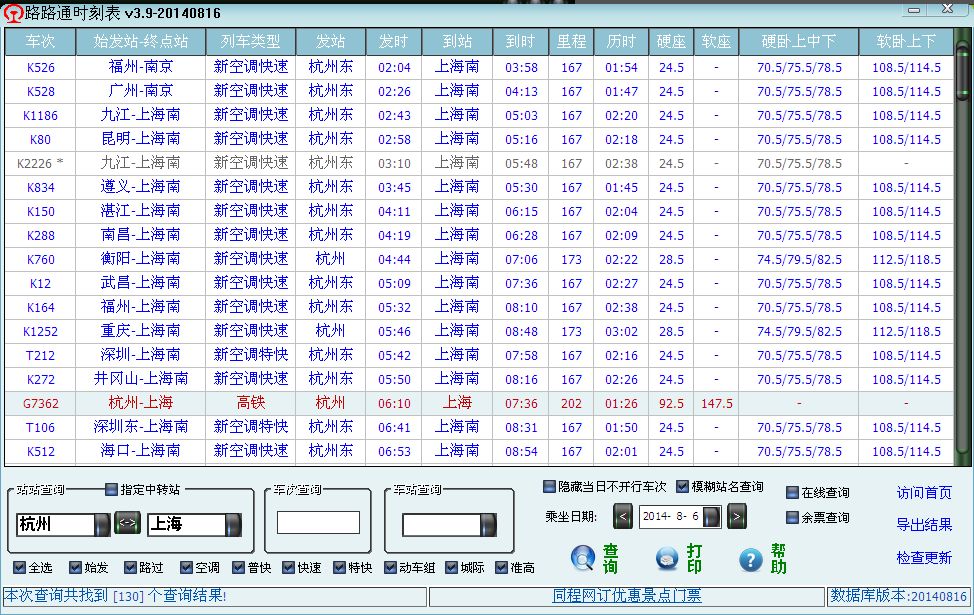Click 导出结果 link
The image size is (974, 615).
(924, 524)
